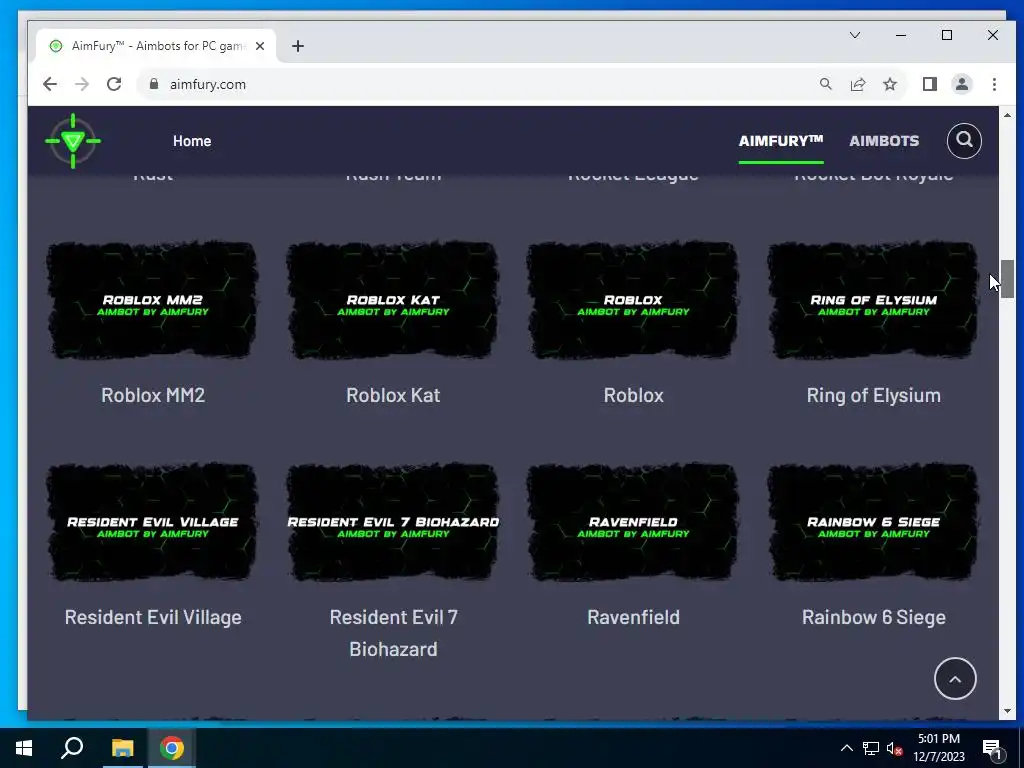
Task: Open Chrome zoom magnifier icon in address bar
Action: (825, 84)
